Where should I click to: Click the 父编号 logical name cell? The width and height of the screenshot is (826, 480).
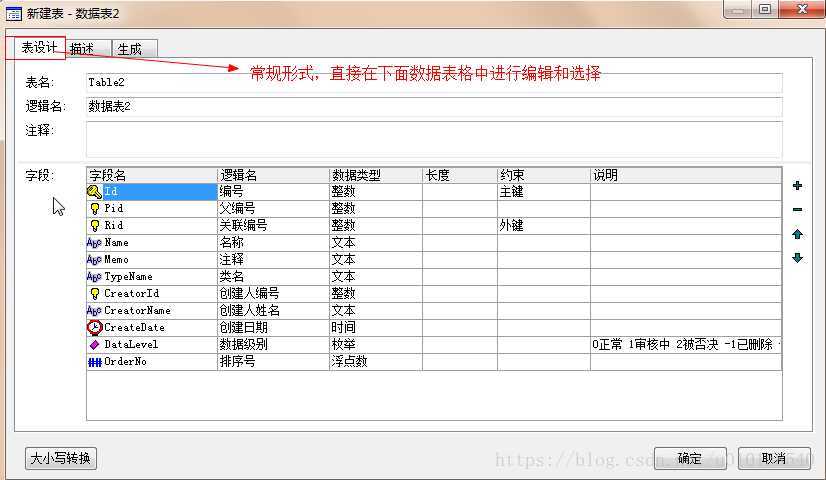(273, 209)
